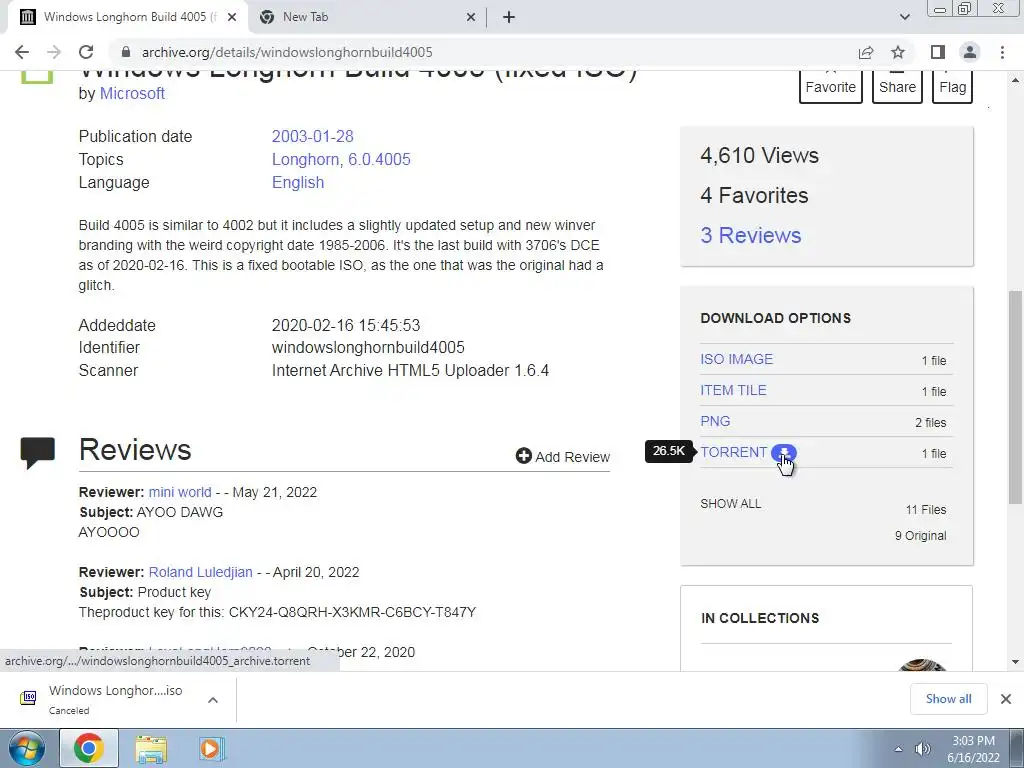Select the Windows Longhorn Build 4005 tab
1024x768 pixels.
pos(127,17)
